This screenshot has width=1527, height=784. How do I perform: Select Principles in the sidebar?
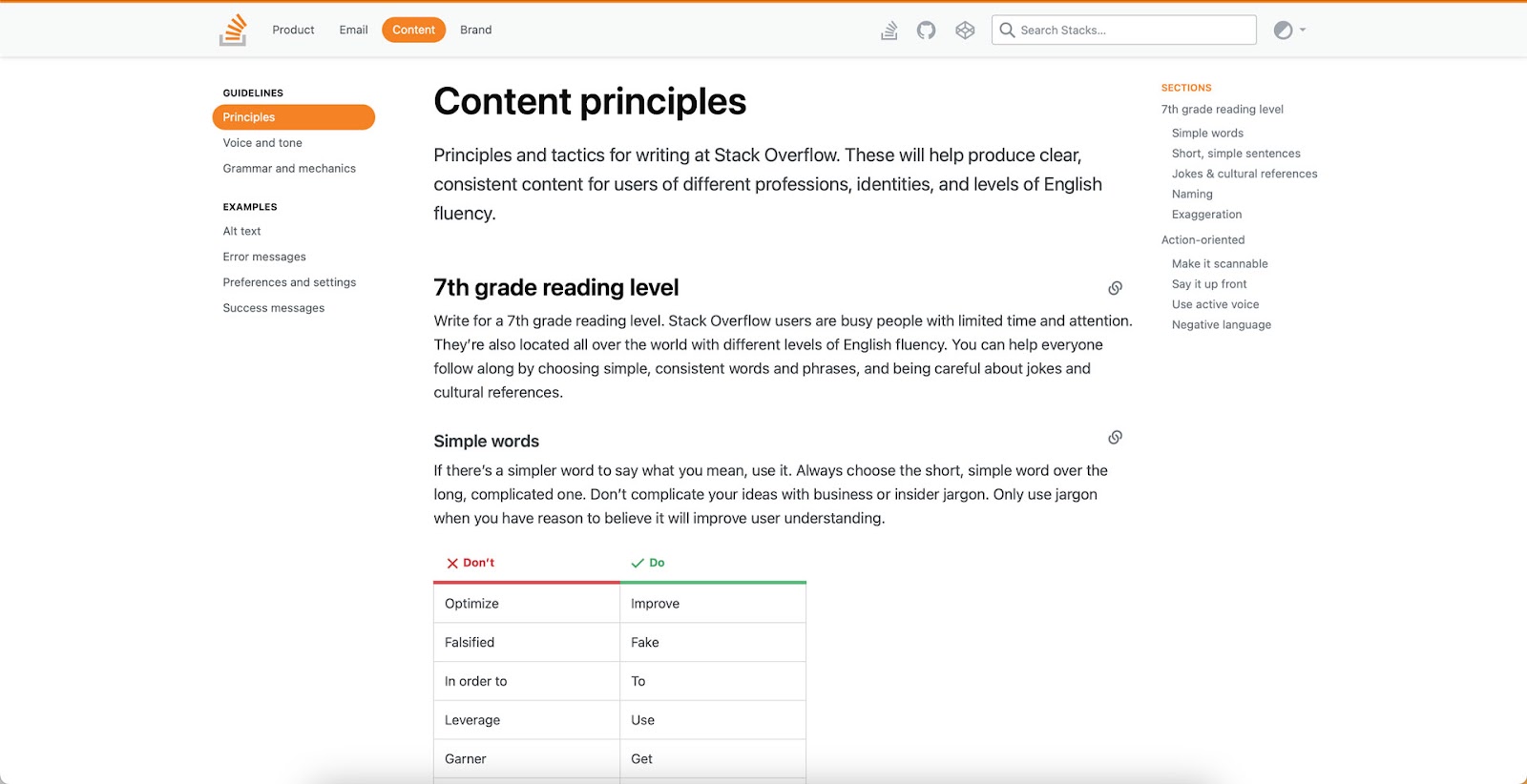293,117
